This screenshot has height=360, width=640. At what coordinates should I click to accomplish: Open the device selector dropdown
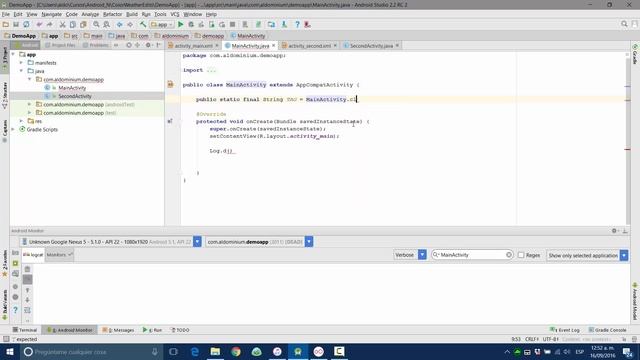click(197, 242)
